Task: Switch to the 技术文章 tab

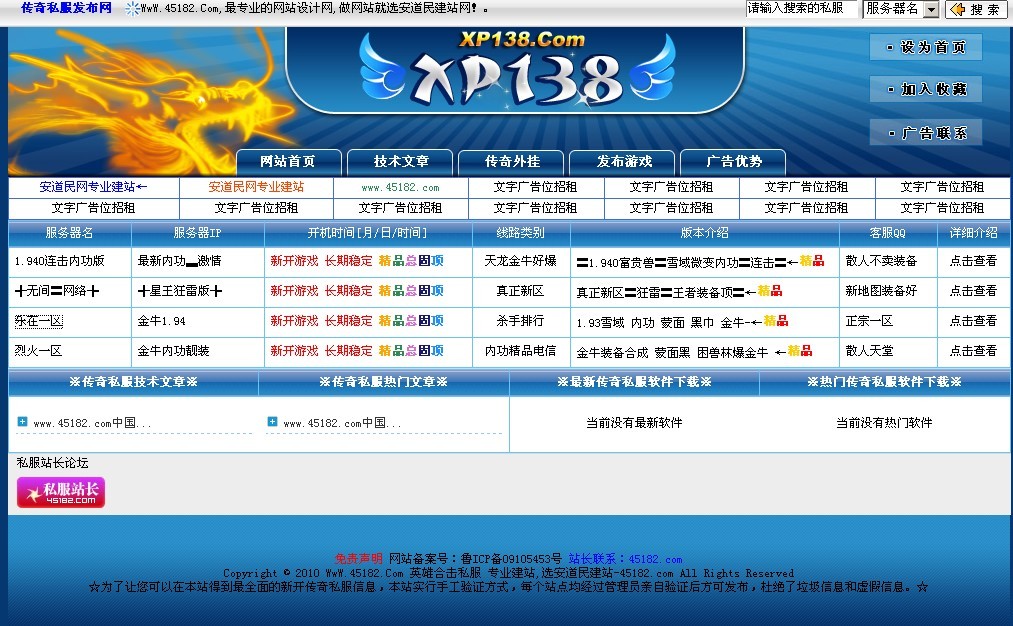Action: click(x=401, y=162)
